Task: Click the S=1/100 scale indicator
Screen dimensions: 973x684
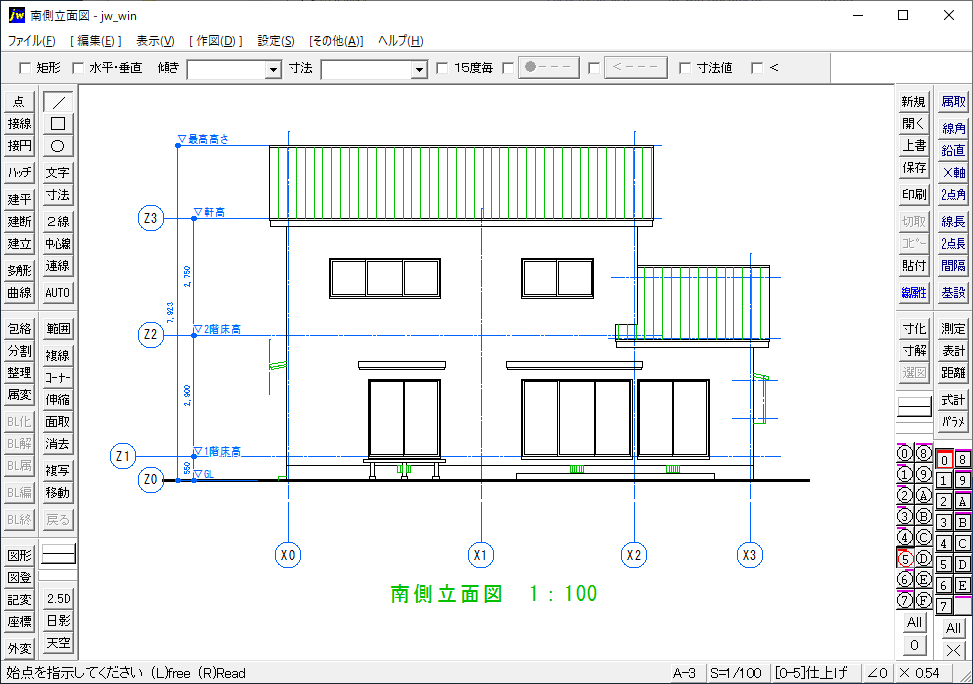Action: click(x=737, y=673)
